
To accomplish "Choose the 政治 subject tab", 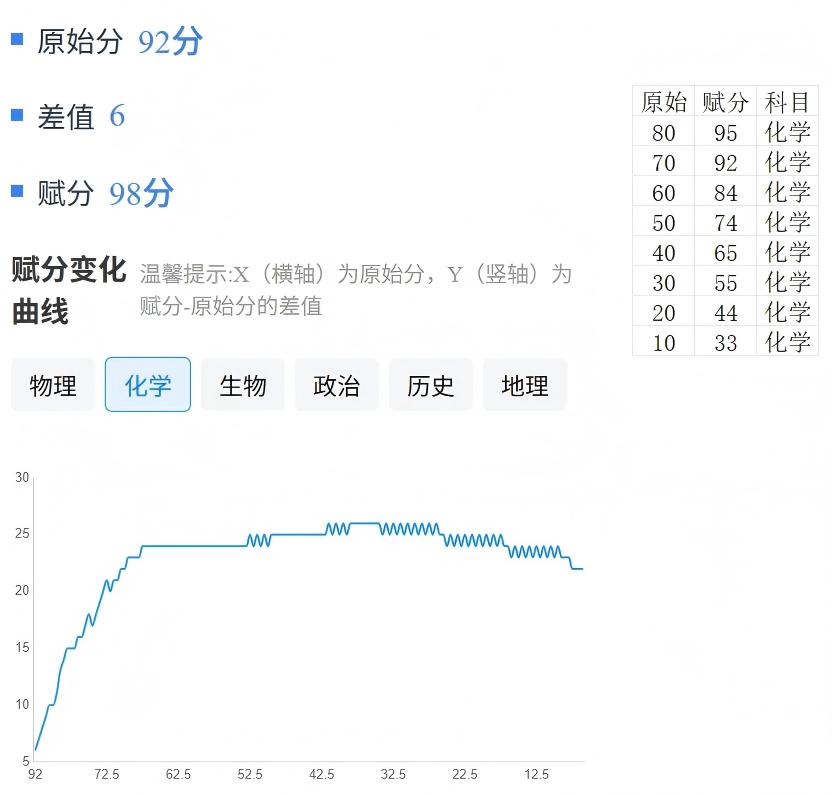I will [x=337, y=385].
